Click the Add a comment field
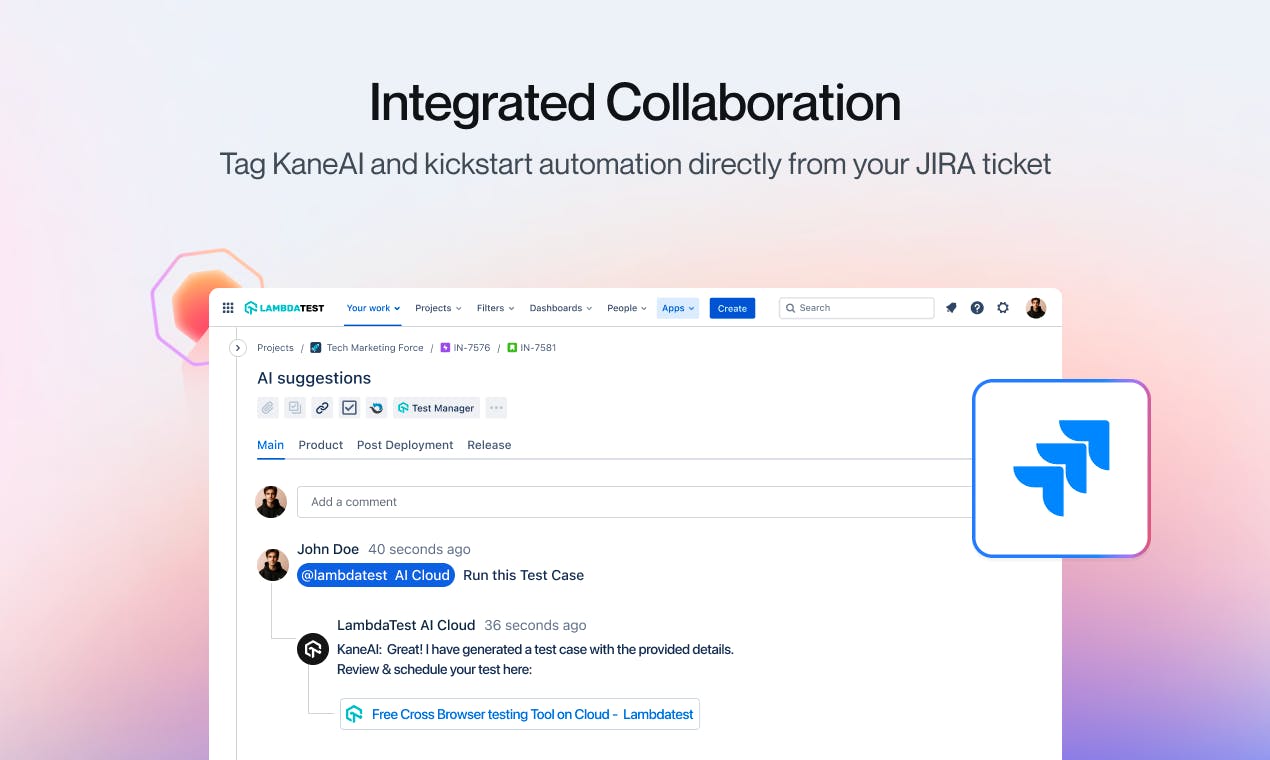Screen dimensions: 1270x760 tap(635, 502)
